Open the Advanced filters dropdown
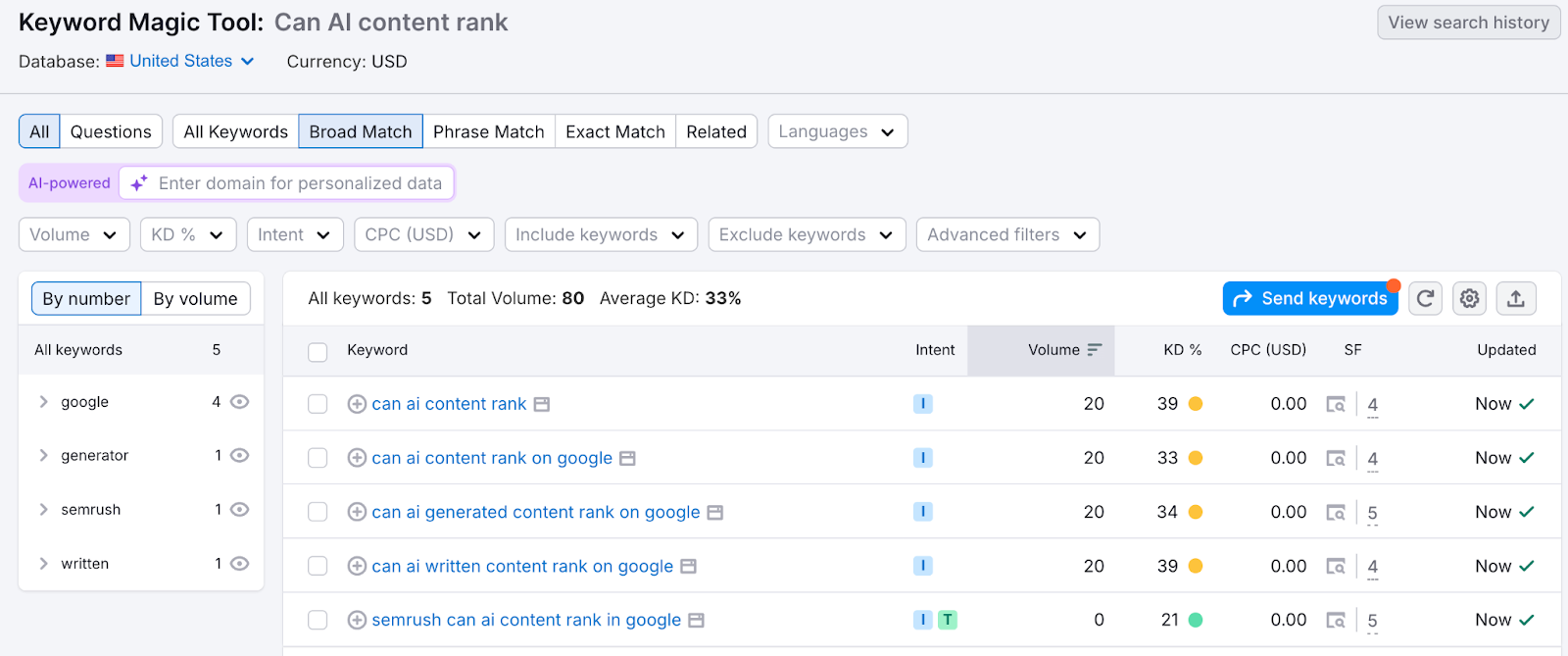The image size is (1568, 656). (x=1006, y=235)
